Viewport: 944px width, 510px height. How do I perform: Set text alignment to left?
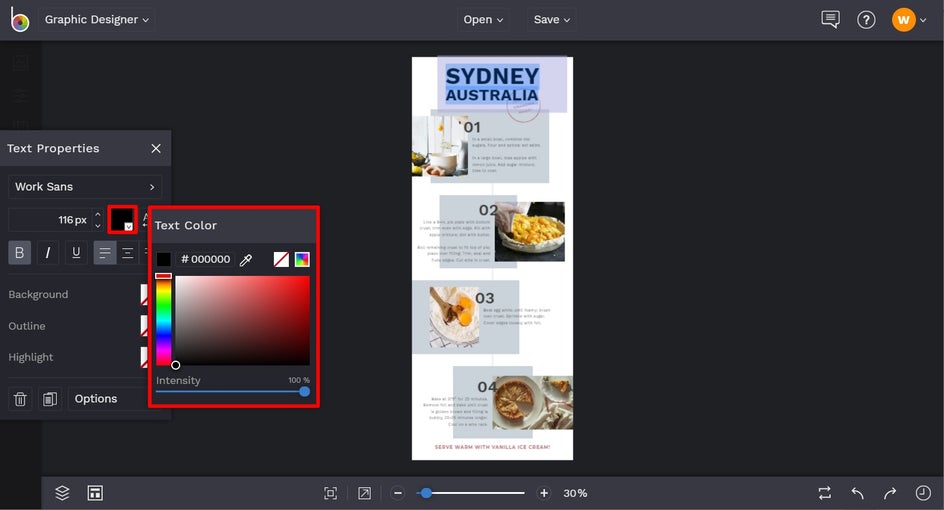(x=105, y=253)
